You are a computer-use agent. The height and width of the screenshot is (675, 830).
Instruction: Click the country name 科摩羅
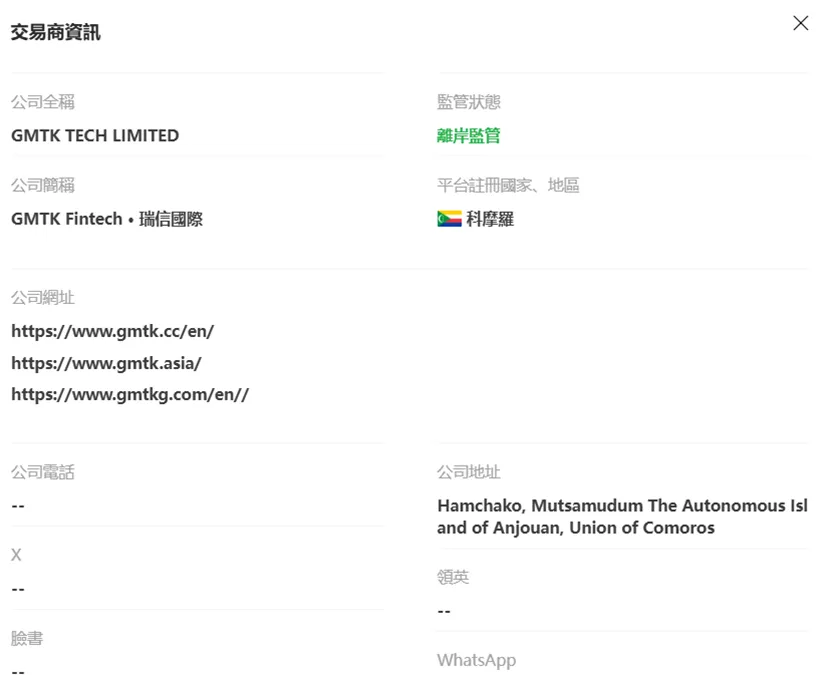point(490,219)
